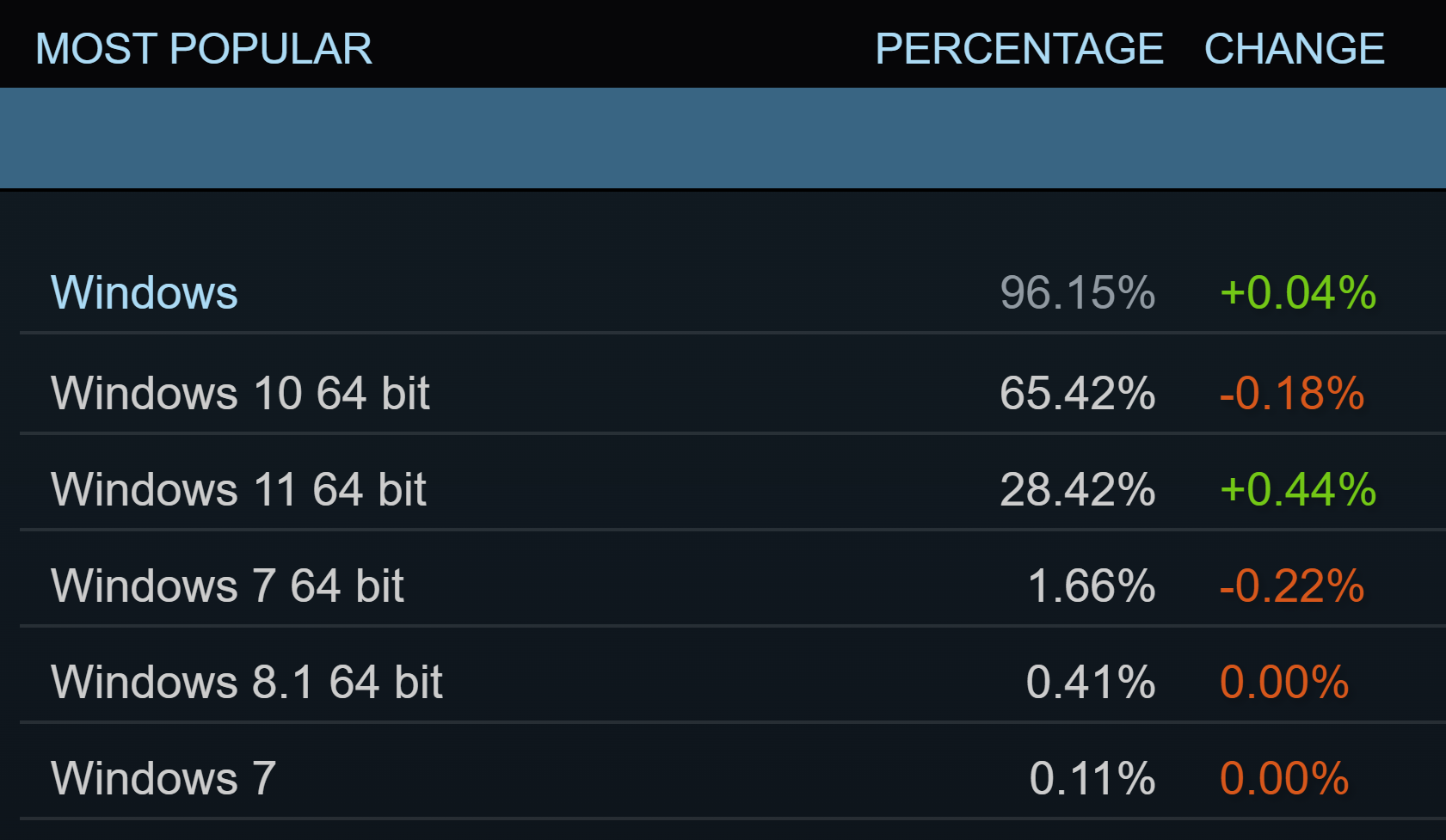Click the 1.66% percentage value

click(x=1091, y=586)
